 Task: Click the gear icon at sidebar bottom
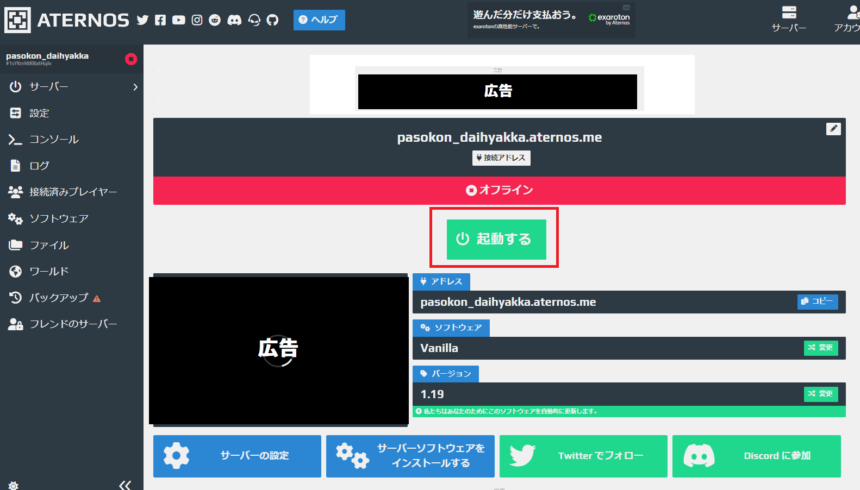pos(13,485)
